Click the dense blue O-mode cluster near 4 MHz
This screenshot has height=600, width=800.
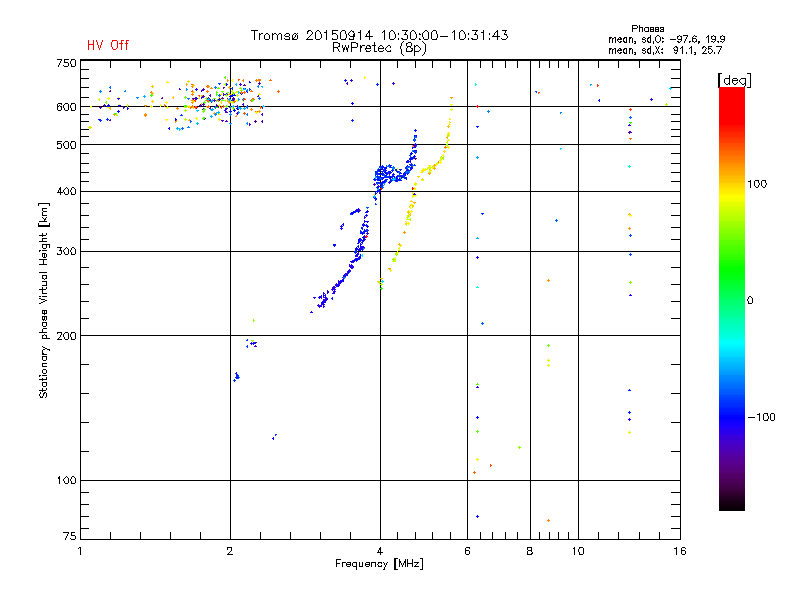pos(390,173)
